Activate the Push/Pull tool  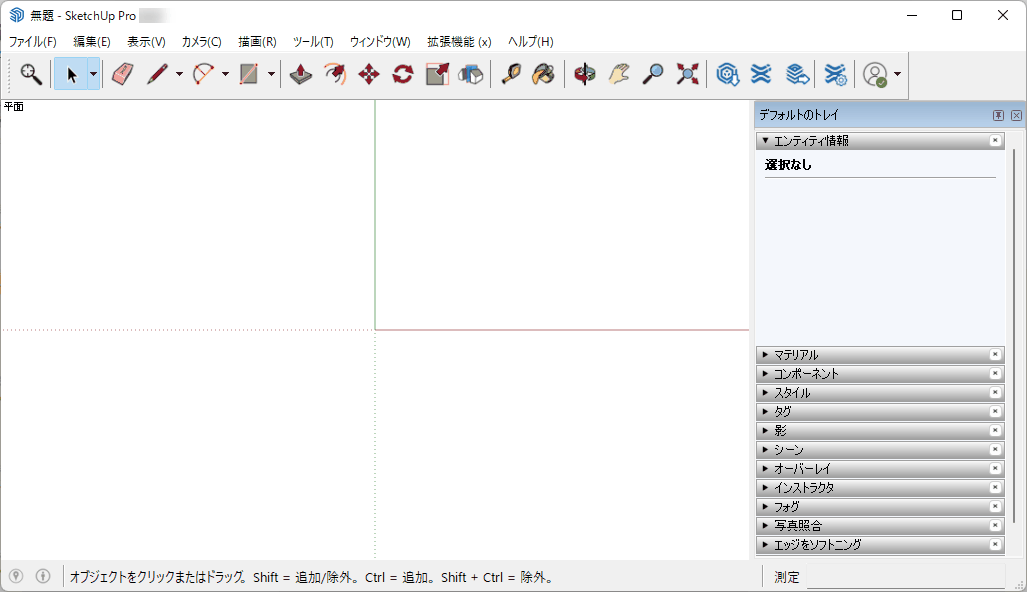301,74
